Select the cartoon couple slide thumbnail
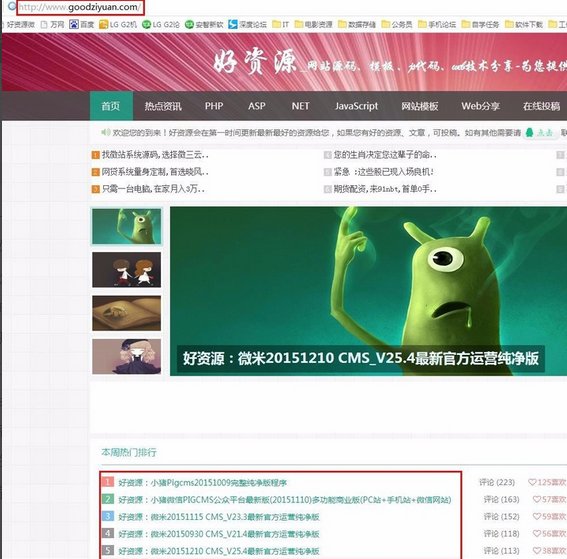This screenshot has height=559, width=567. pyautogui.click(x=127, y=270)
